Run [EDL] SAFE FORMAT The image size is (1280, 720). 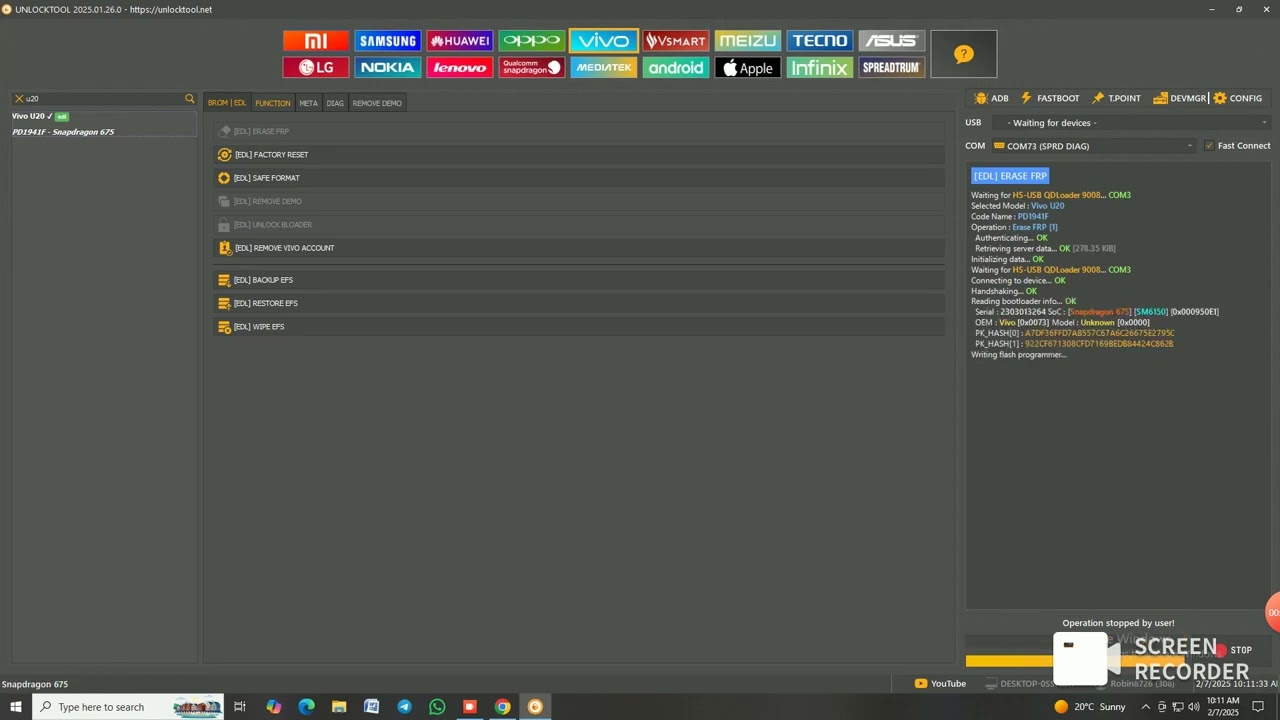click(x=580, y=178)
